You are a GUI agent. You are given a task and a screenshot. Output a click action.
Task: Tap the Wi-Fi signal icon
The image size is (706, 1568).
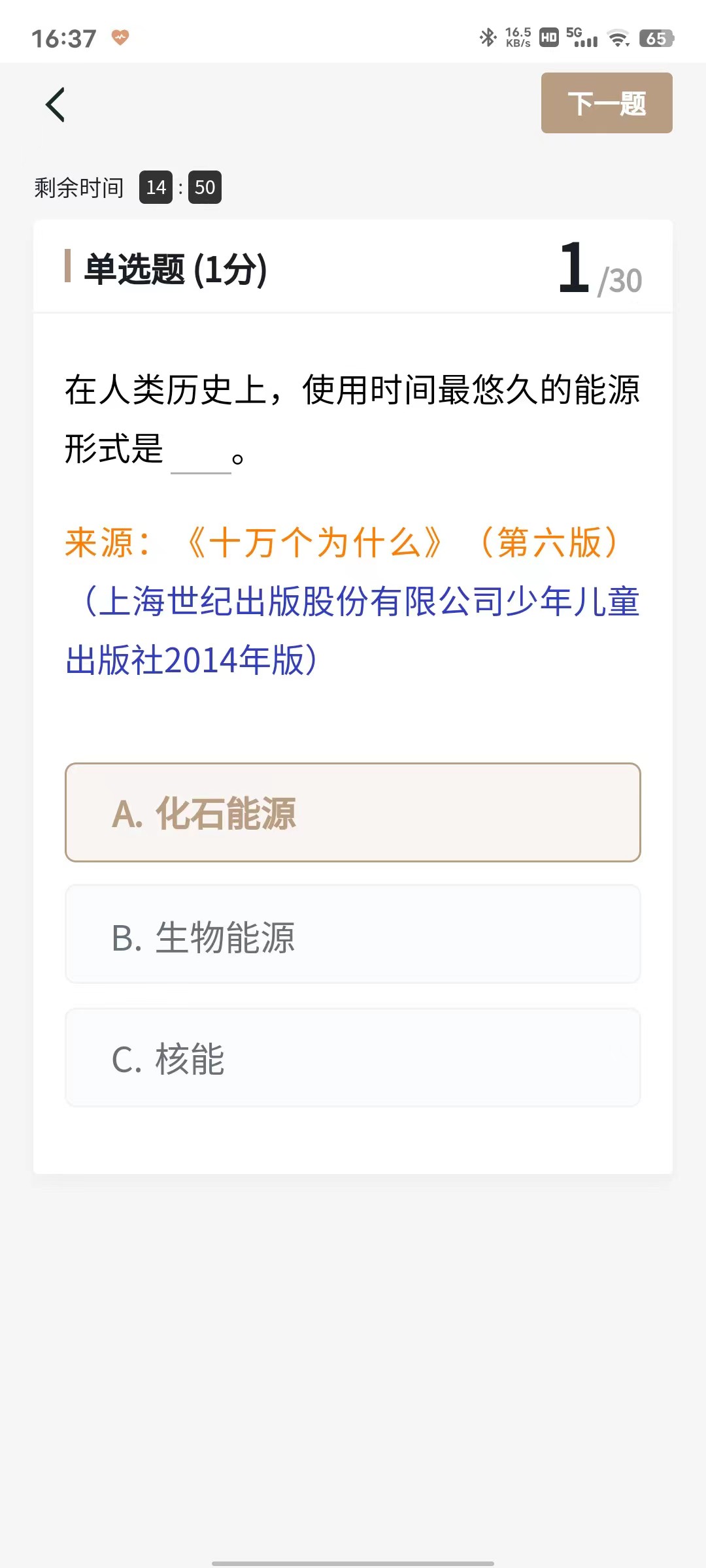[618, 39]
